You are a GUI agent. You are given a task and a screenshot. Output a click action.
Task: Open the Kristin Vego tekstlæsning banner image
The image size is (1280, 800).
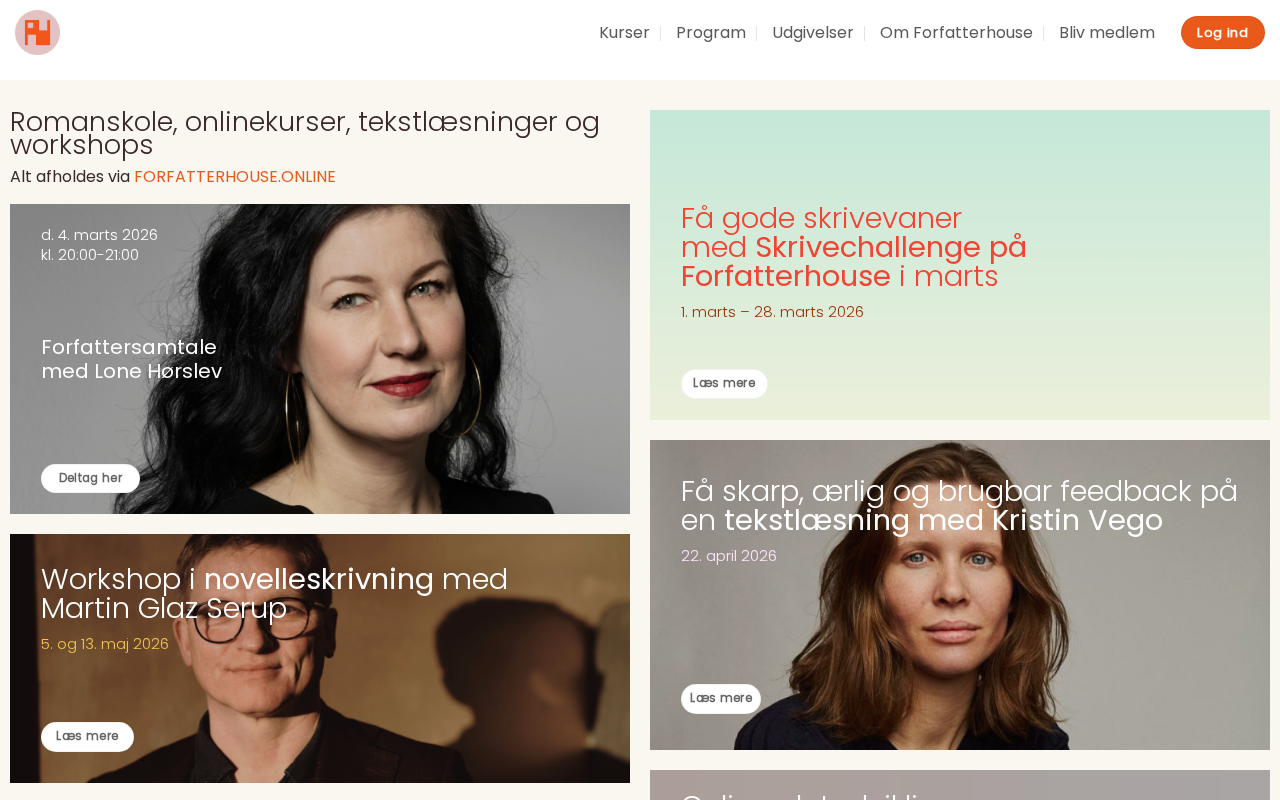(x=960, y=595)
